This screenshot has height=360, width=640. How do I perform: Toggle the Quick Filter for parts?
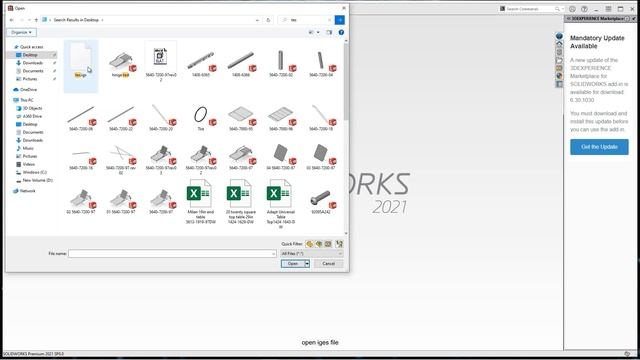[x=309, y=244]
